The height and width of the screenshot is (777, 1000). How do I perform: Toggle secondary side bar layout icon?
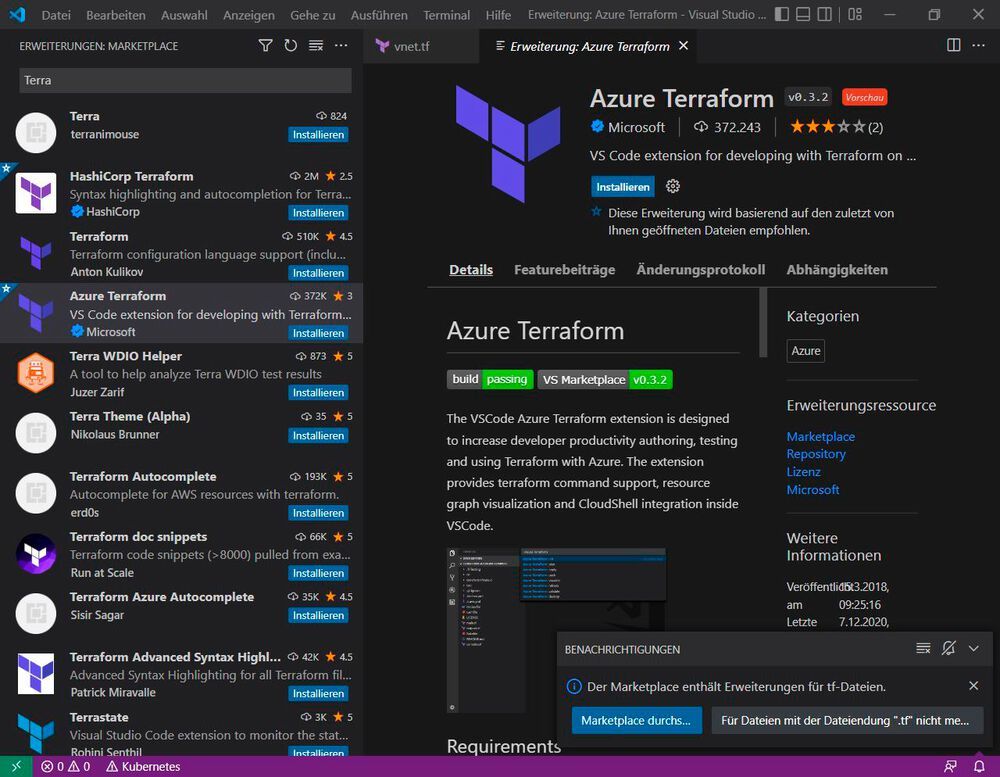(x=825, y=14)
